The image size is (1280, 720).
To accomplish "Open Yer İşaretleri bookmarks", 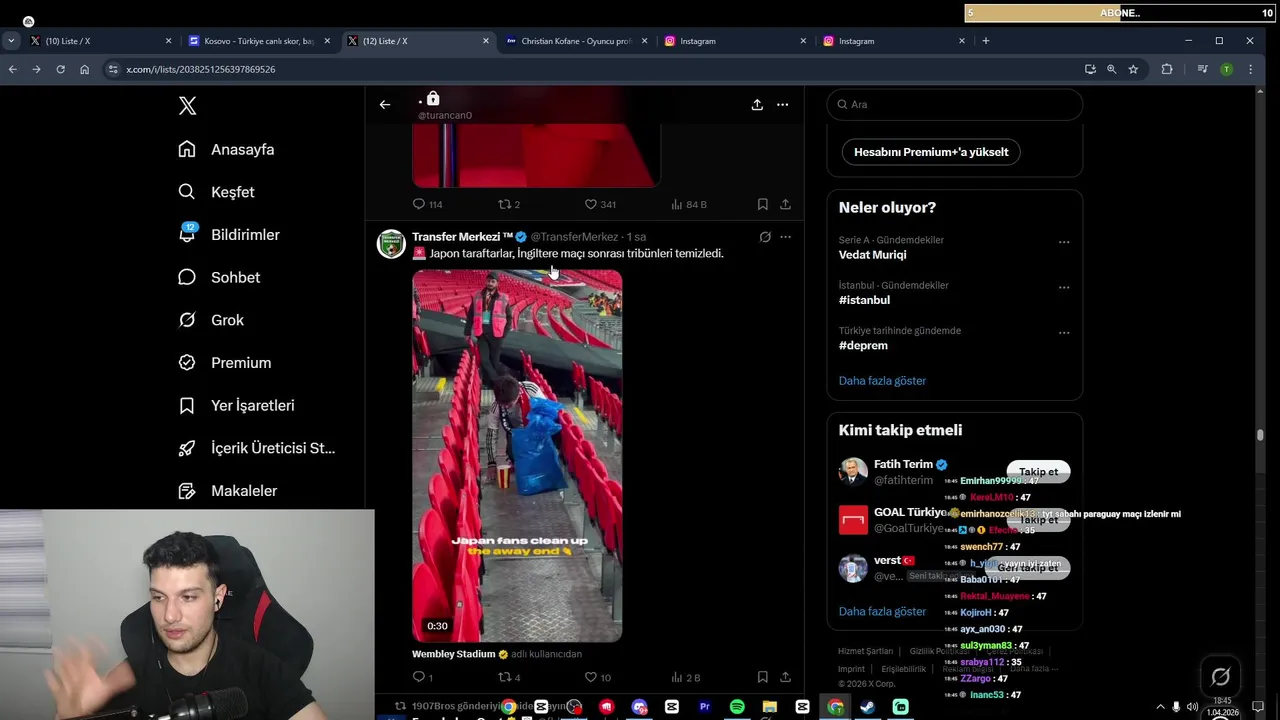I will click(236, 405).
